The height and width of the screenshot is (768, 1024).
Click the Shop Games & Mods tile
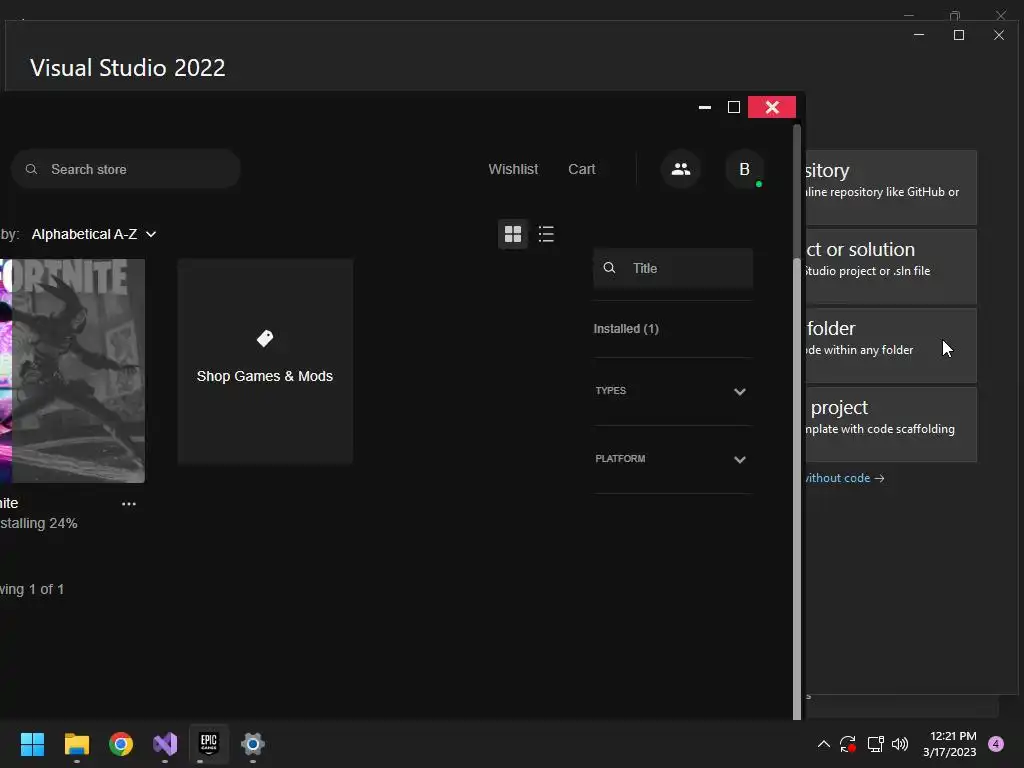[265, 361]
